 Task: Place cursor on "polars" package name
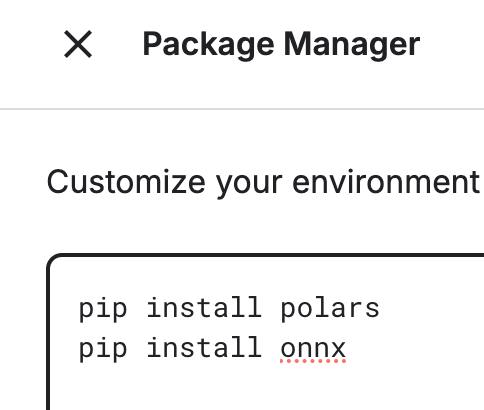click(330, 309)
